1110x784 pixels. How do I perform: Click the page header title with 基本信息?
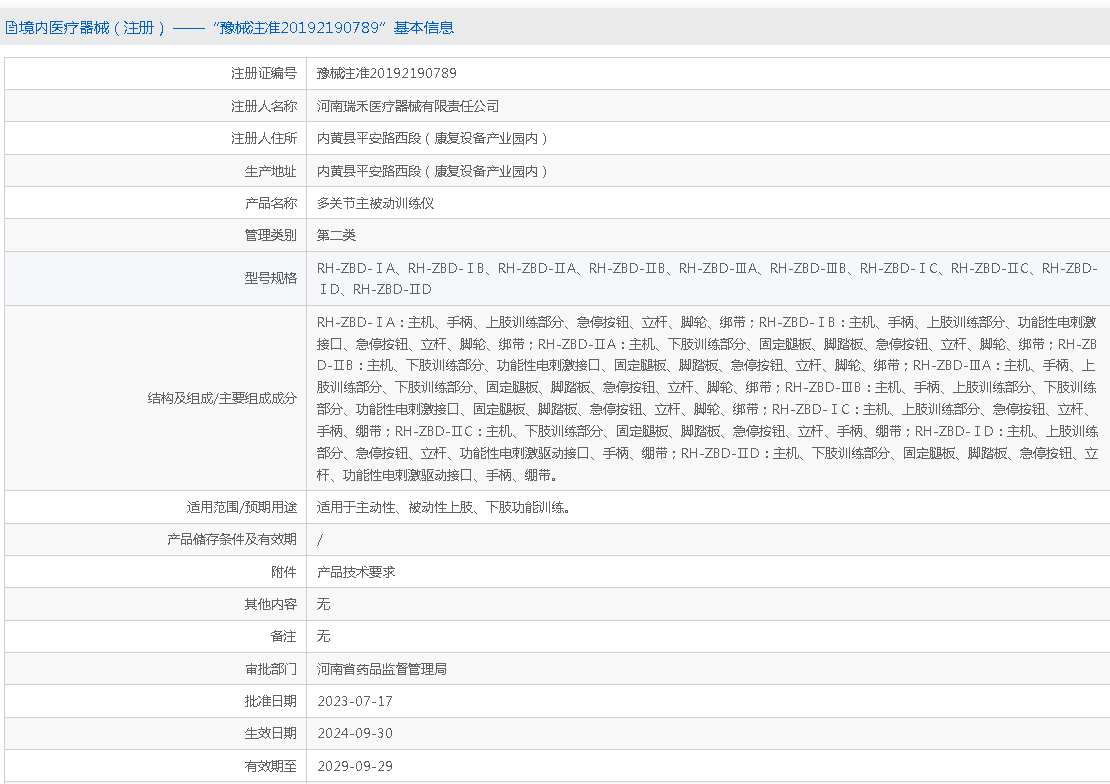click(x=230, y=28)
